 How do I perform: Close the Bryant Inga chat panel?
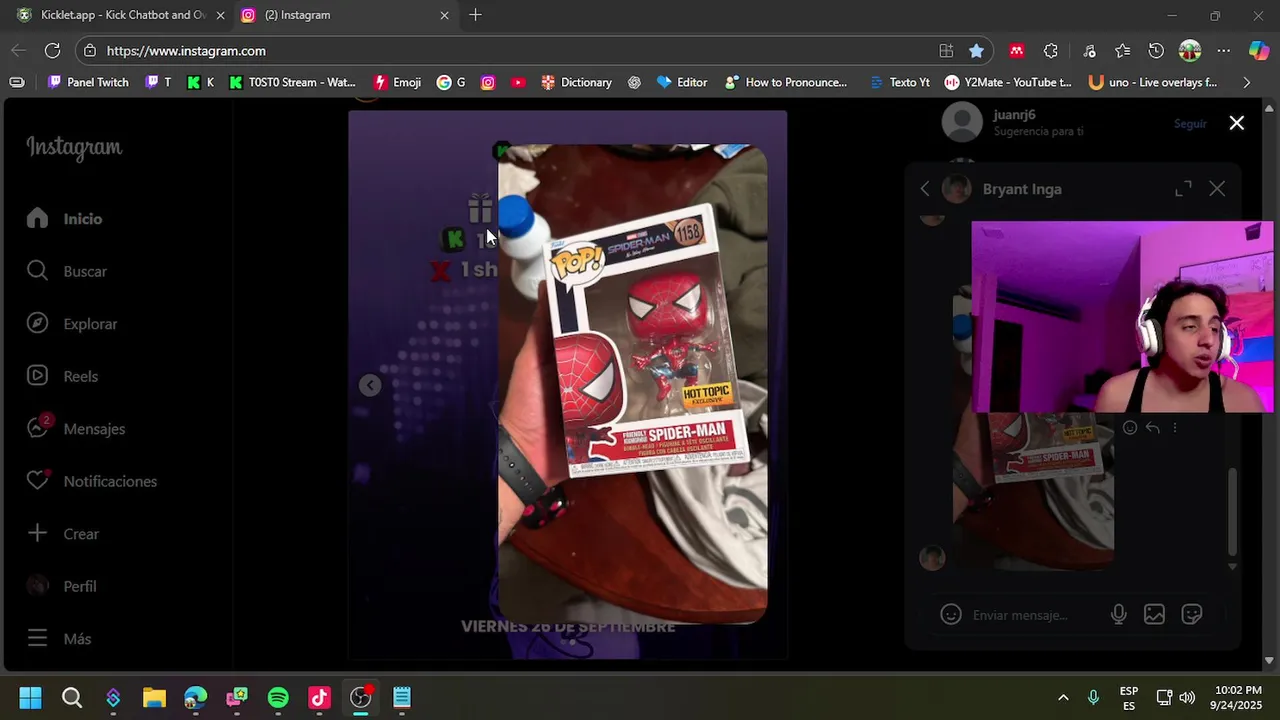point(1217,189)
